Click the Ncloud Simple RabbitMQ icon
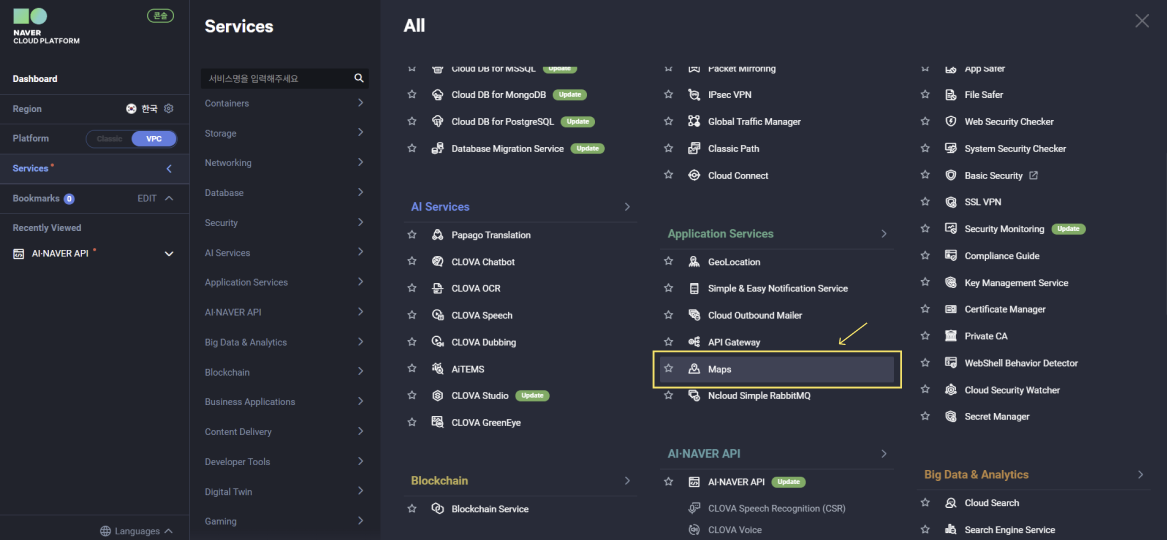Viewport: 1167px width, 540px height. pyautogui.click(x=694, y=396)
